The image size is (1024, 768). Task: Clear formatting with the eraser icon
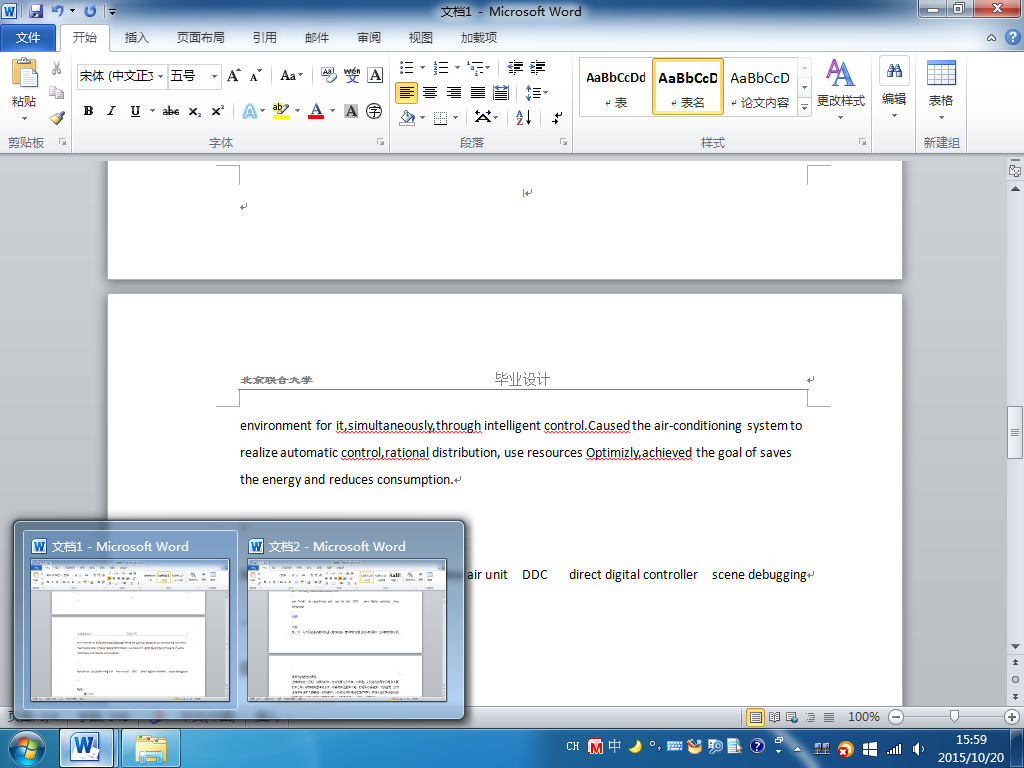tap(328, 76)
